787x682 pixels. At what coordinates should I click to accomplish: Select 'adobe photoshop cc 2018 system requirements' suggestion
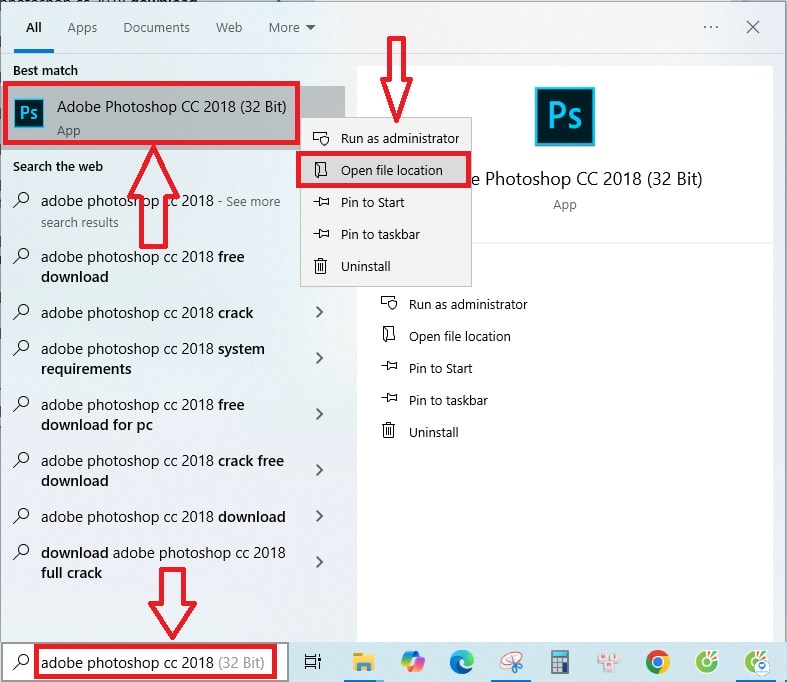[153, 359]
